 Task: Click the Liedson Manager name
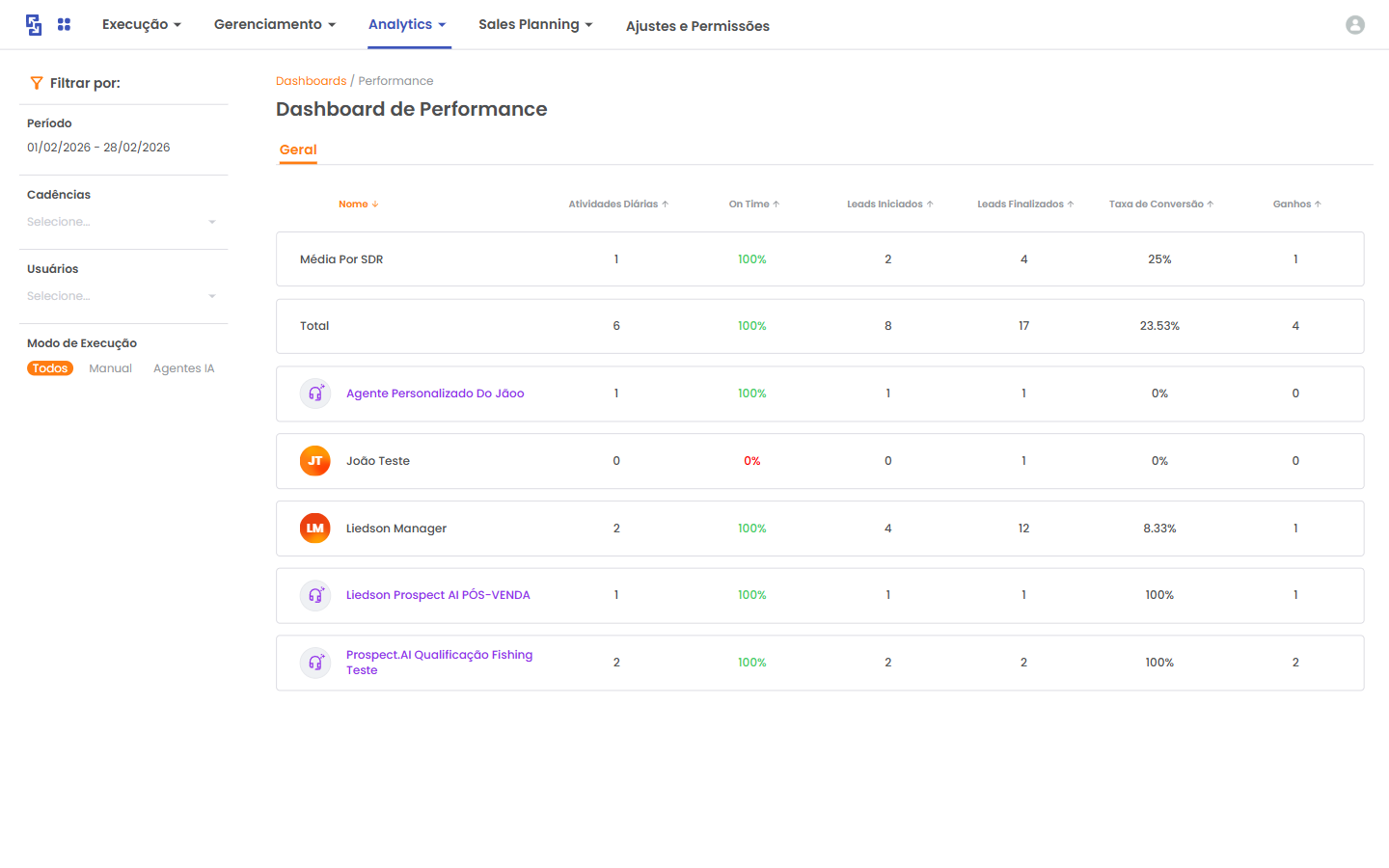click(396, 529)
